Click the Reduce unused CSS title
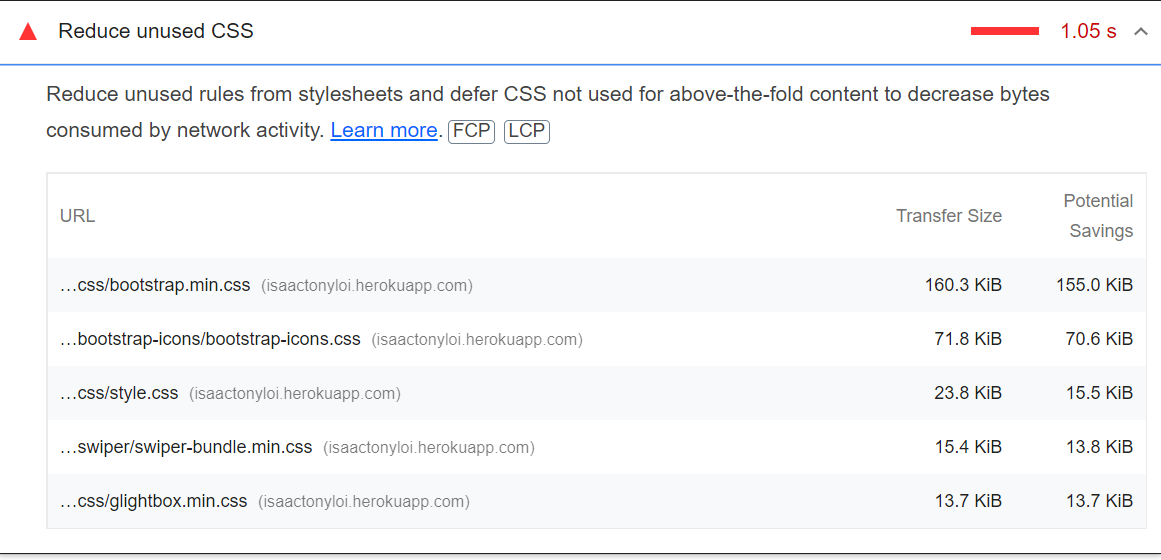 click(x=156, y=31)
